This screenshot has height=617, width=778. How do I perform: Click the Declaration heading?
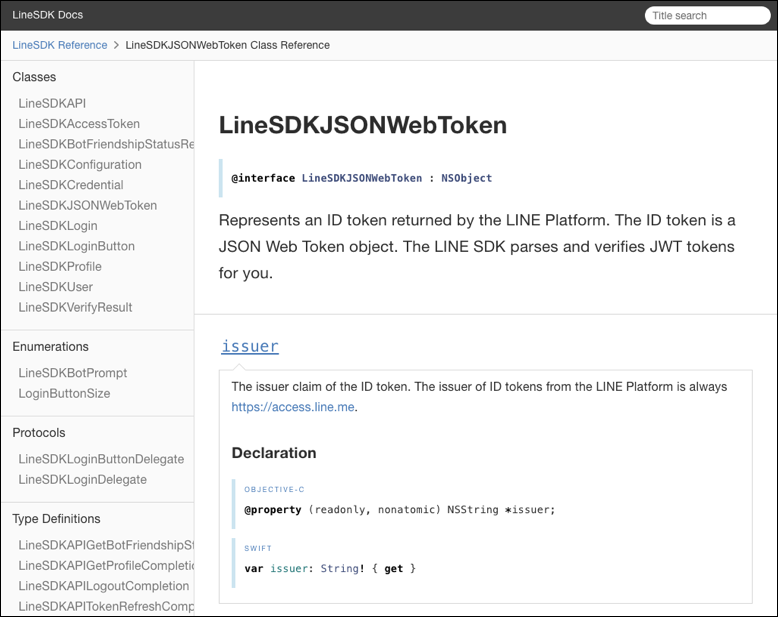274,452
